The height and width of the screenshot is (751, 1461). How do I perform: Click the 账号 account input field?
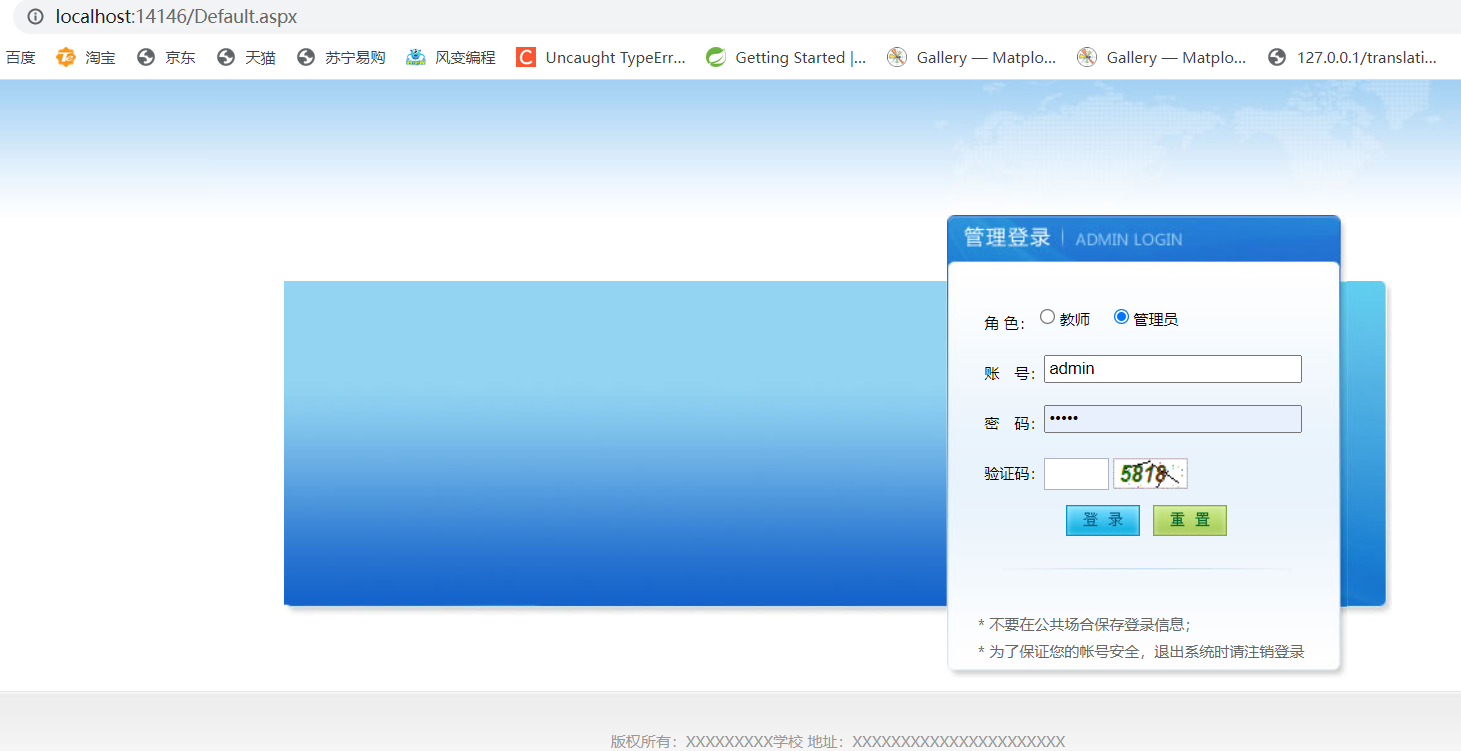1171,368
